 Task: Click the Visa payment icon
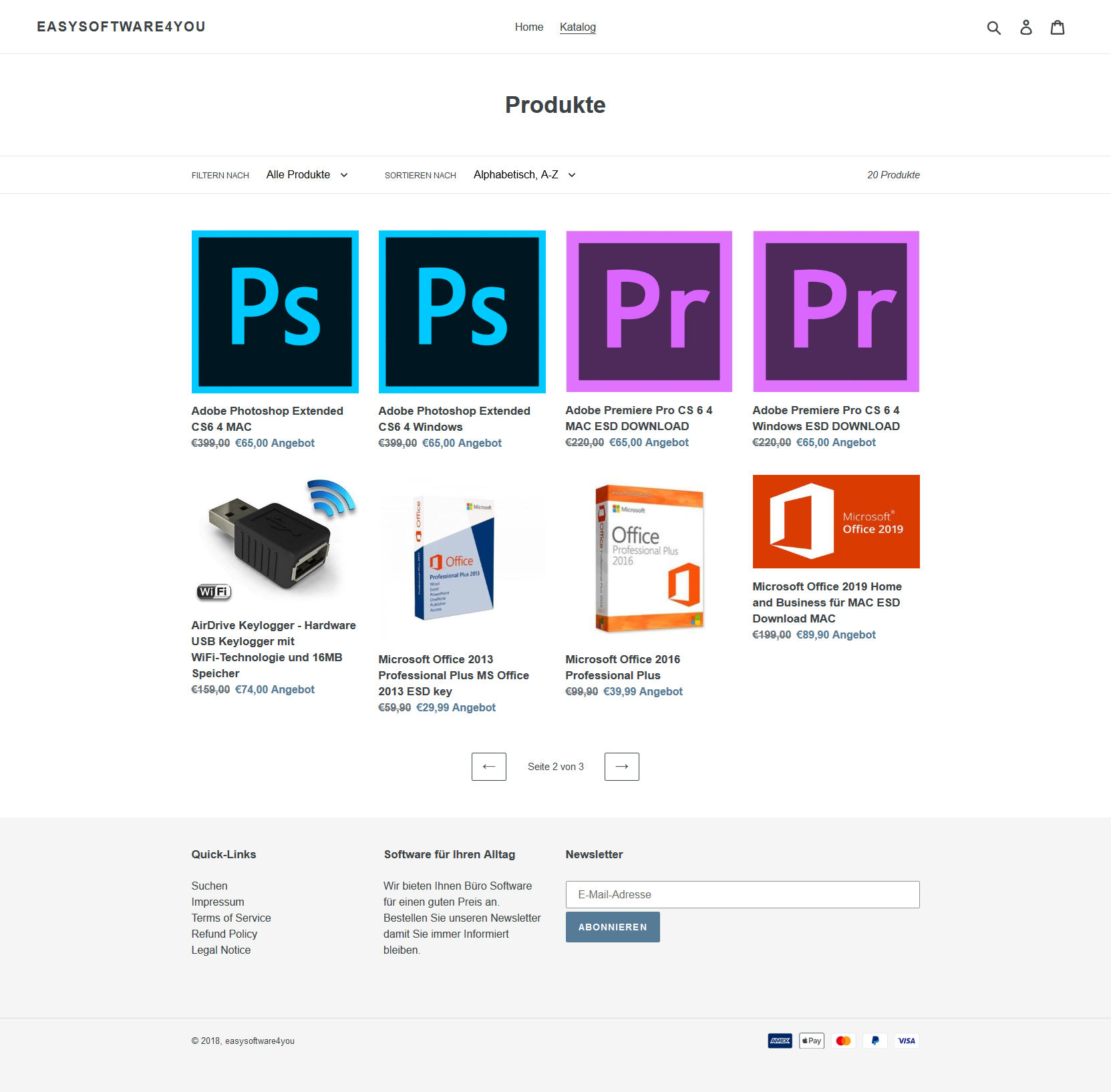(907, 1041)
